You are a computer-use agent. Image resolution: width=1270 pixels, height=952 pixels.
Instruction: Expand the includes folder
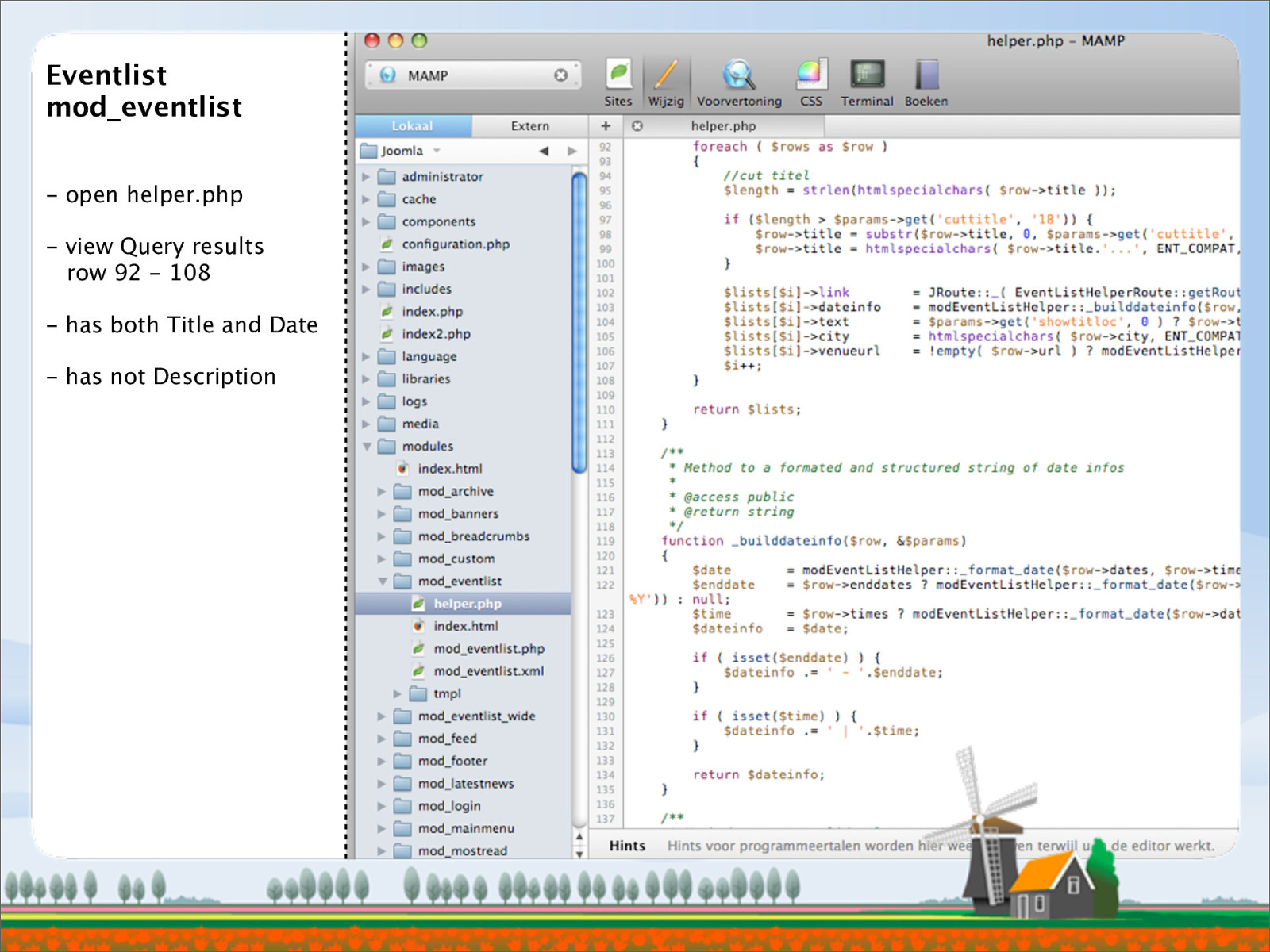pos(366,289)
